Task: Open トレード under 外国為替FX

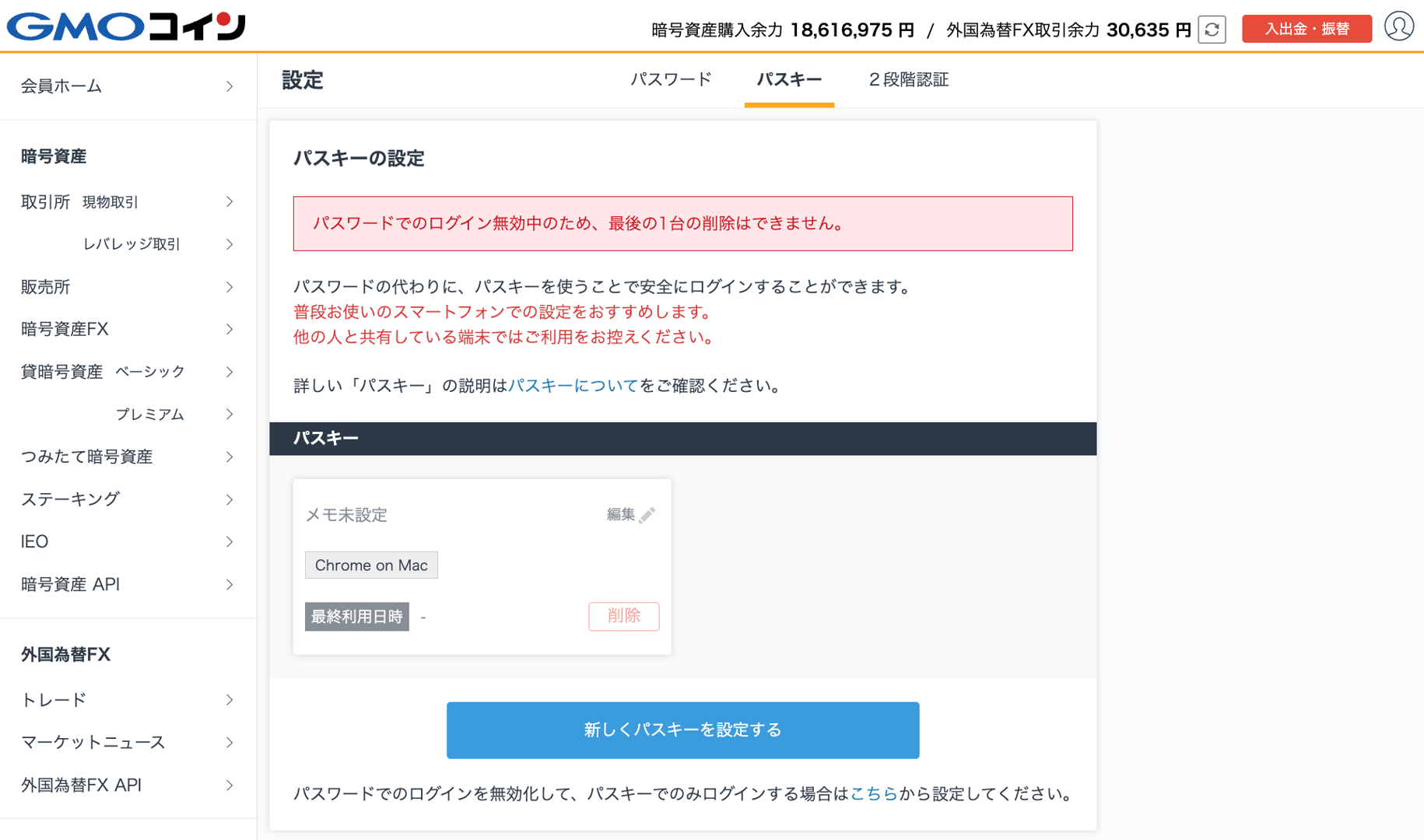Action: click(128, 700)
